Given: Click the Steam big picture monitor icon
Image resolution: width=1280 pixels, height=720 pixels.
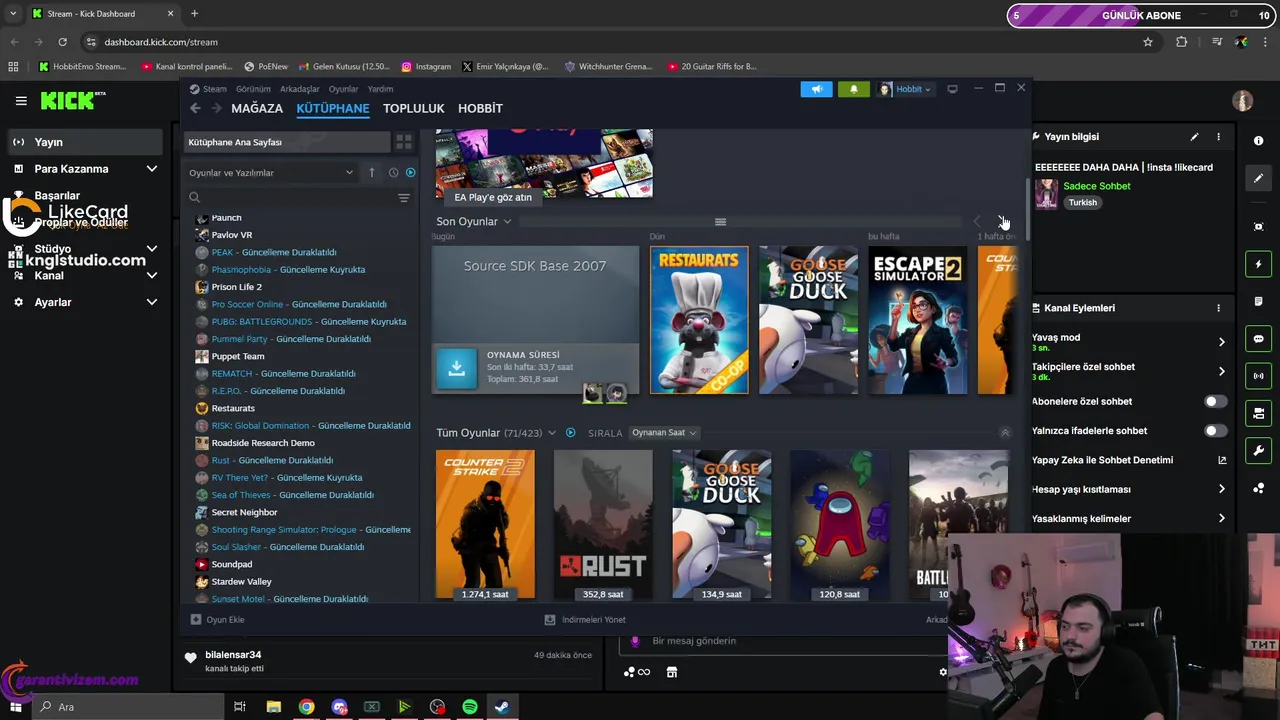Looking at the screenshot, I should tap(952, 89).
